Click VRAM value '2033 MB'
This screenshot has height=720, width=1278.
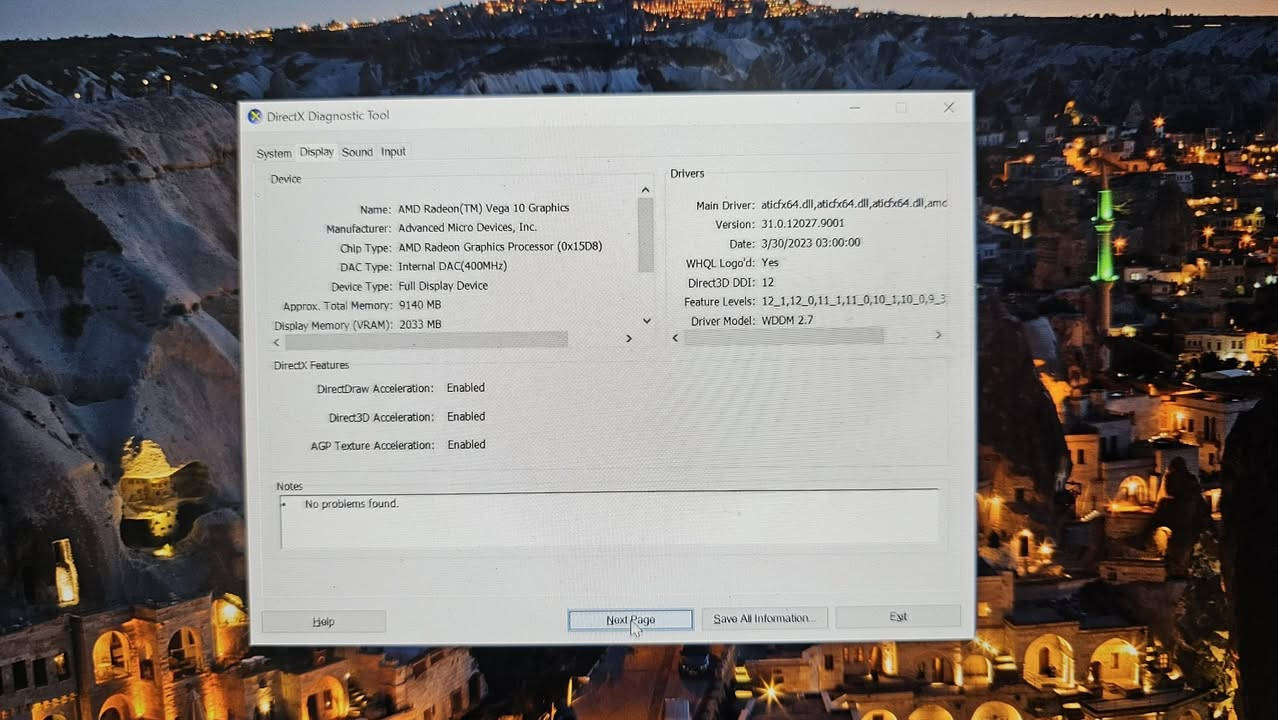coord(419,325)
